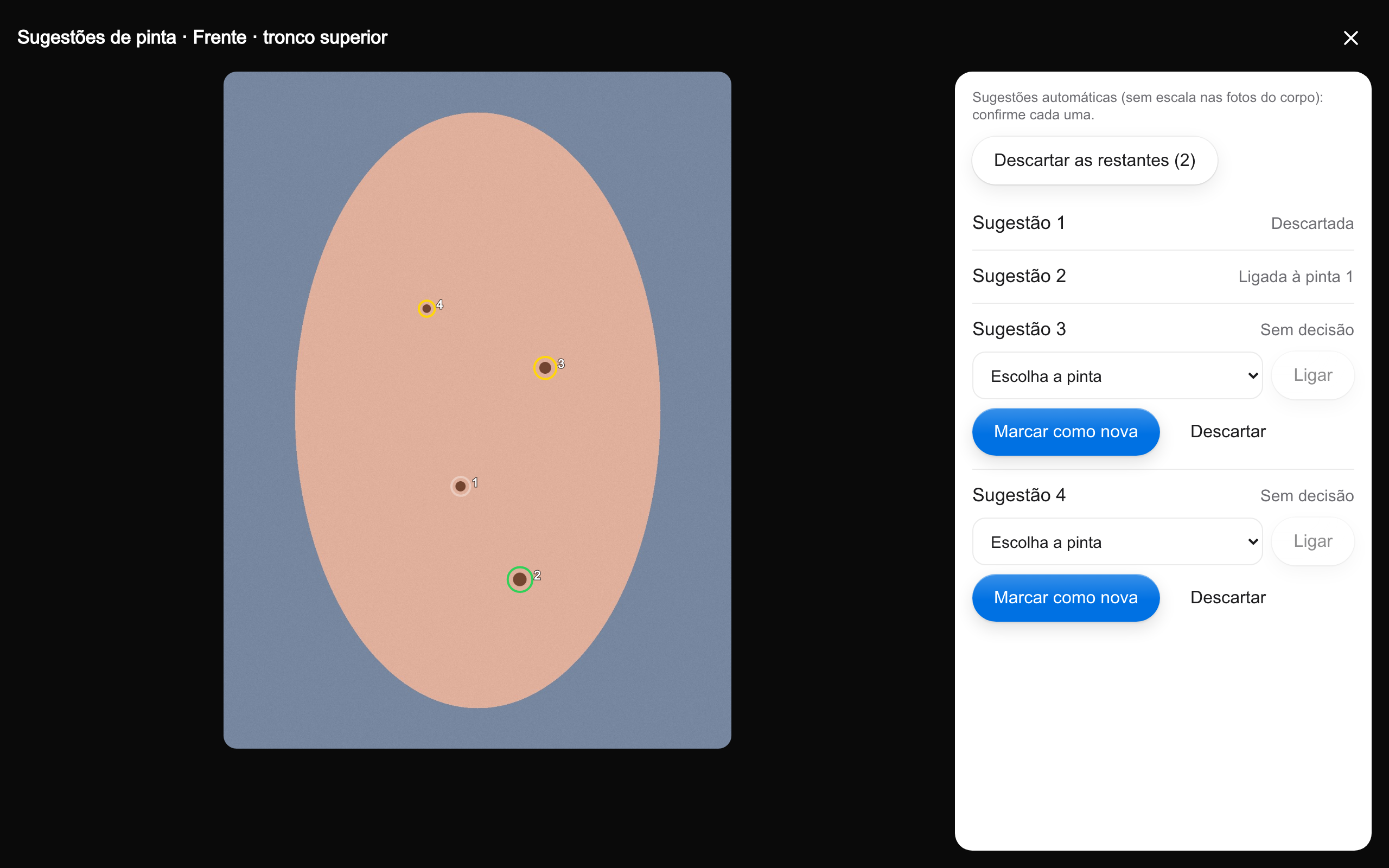1389x868 pixels.
Task: Select mole marker 1 on the photo
Action: pos(460,486)
